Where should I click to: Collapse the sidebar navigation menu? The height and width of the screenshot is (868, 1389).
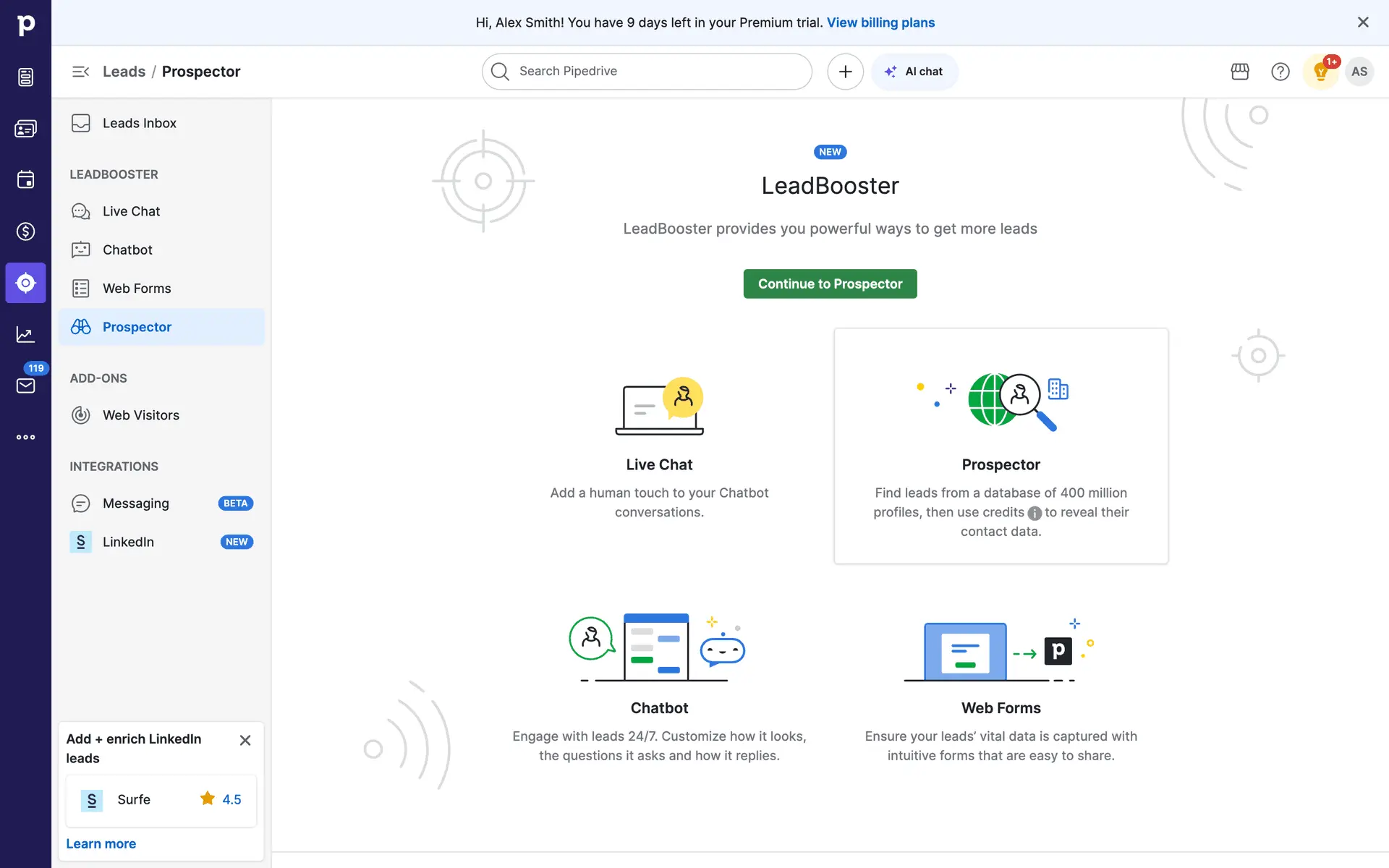pyautogui.click(x=80, y=72)
